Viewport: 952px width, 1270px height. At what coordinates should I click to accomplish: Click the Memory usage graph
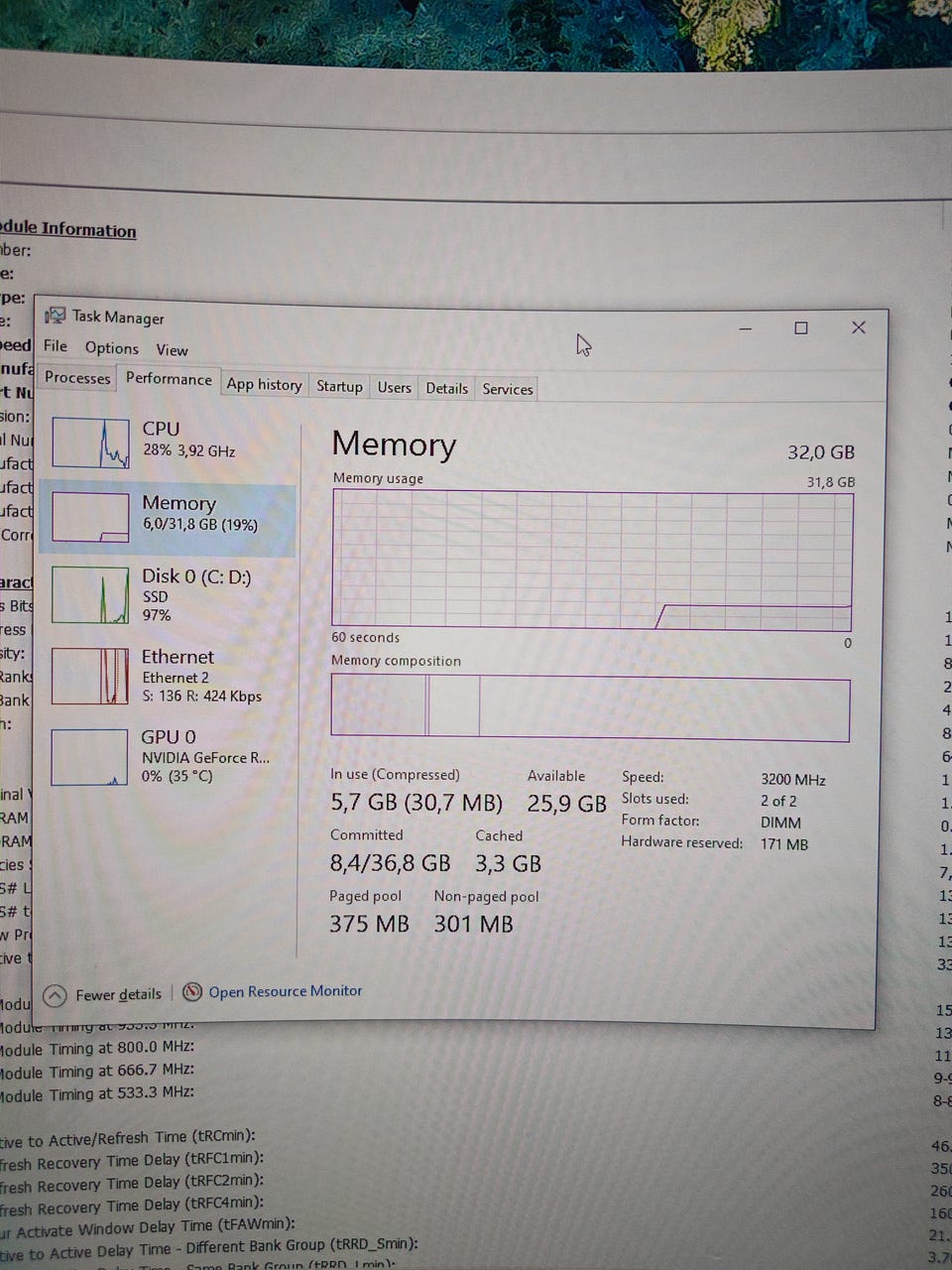(592, 560)
